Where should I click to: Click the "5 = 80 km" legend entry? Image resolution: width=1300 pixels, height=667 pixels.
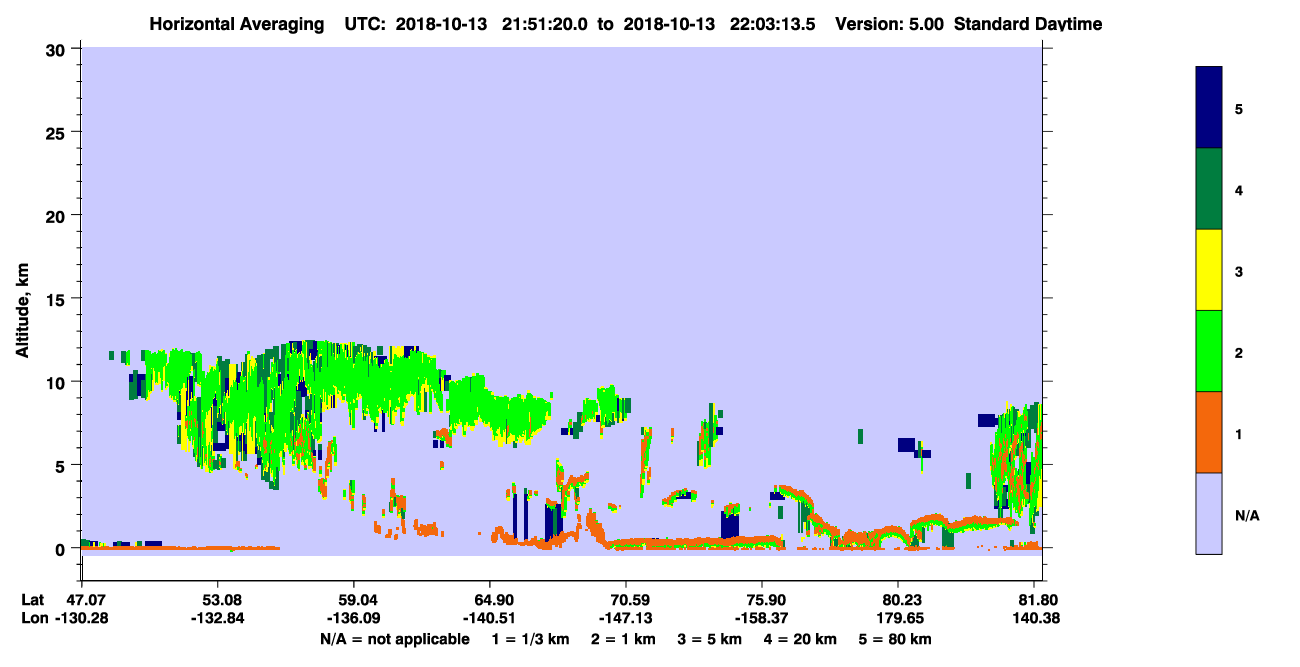[896, 639]
